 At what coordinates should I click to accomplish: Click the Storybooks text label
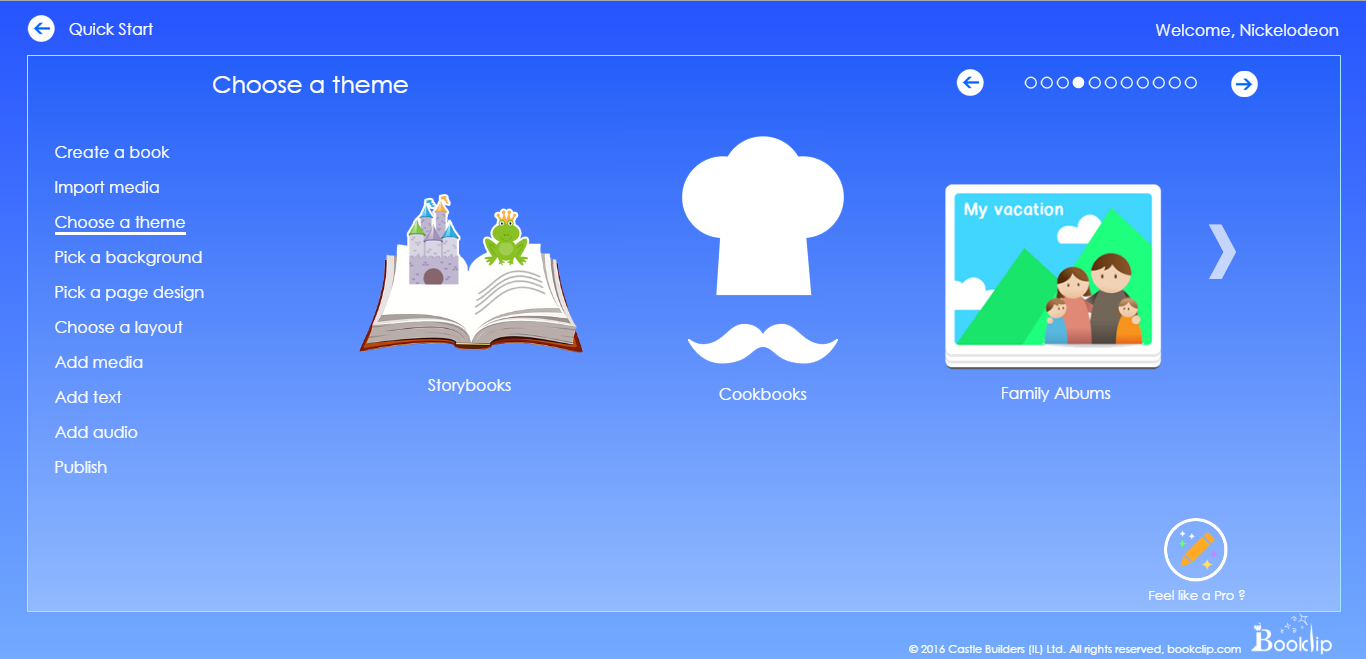(x=469, y=385)
